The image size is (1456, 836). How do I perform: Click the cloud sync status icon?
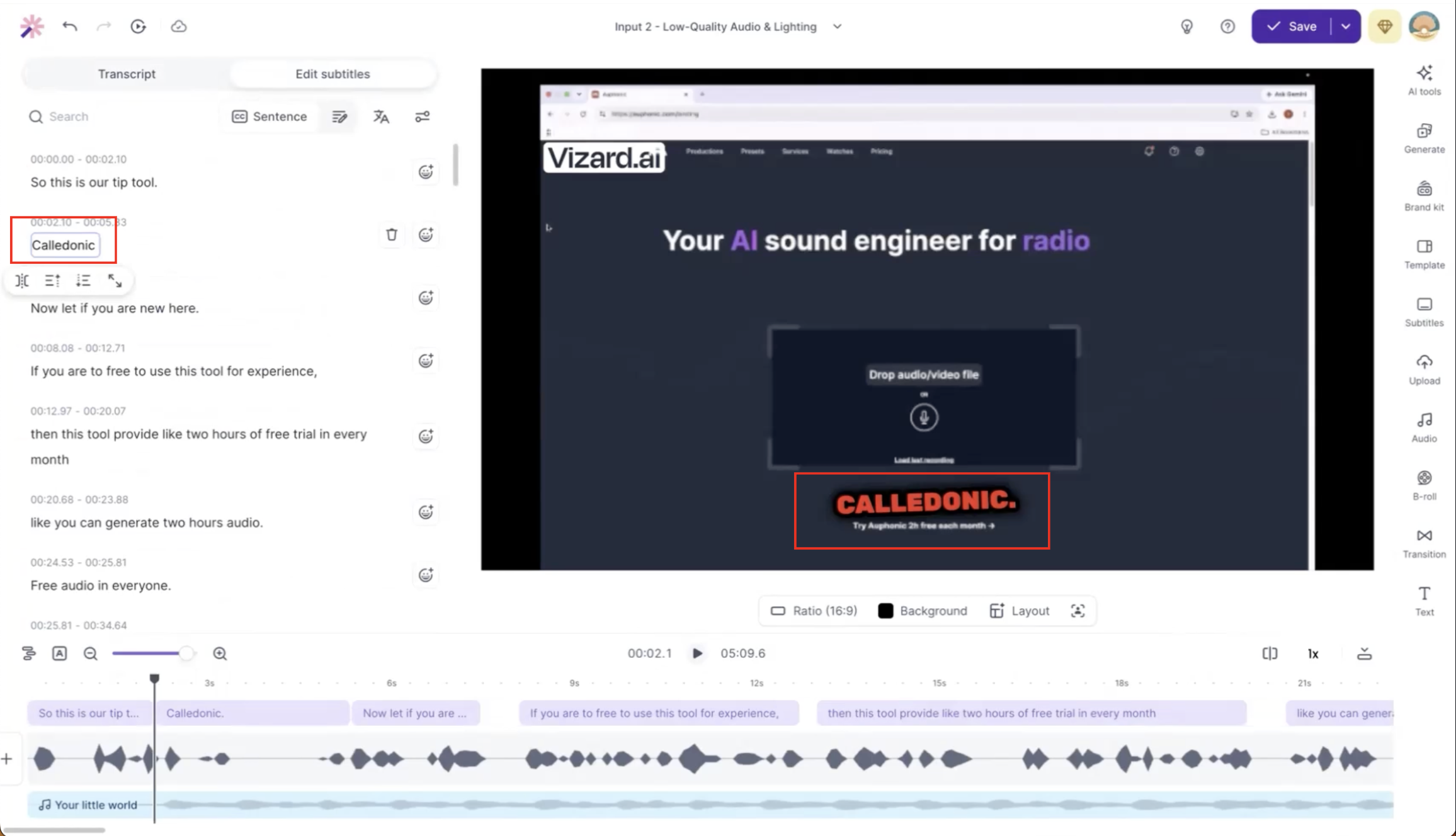pyautogui.click(x=179, y=26)
